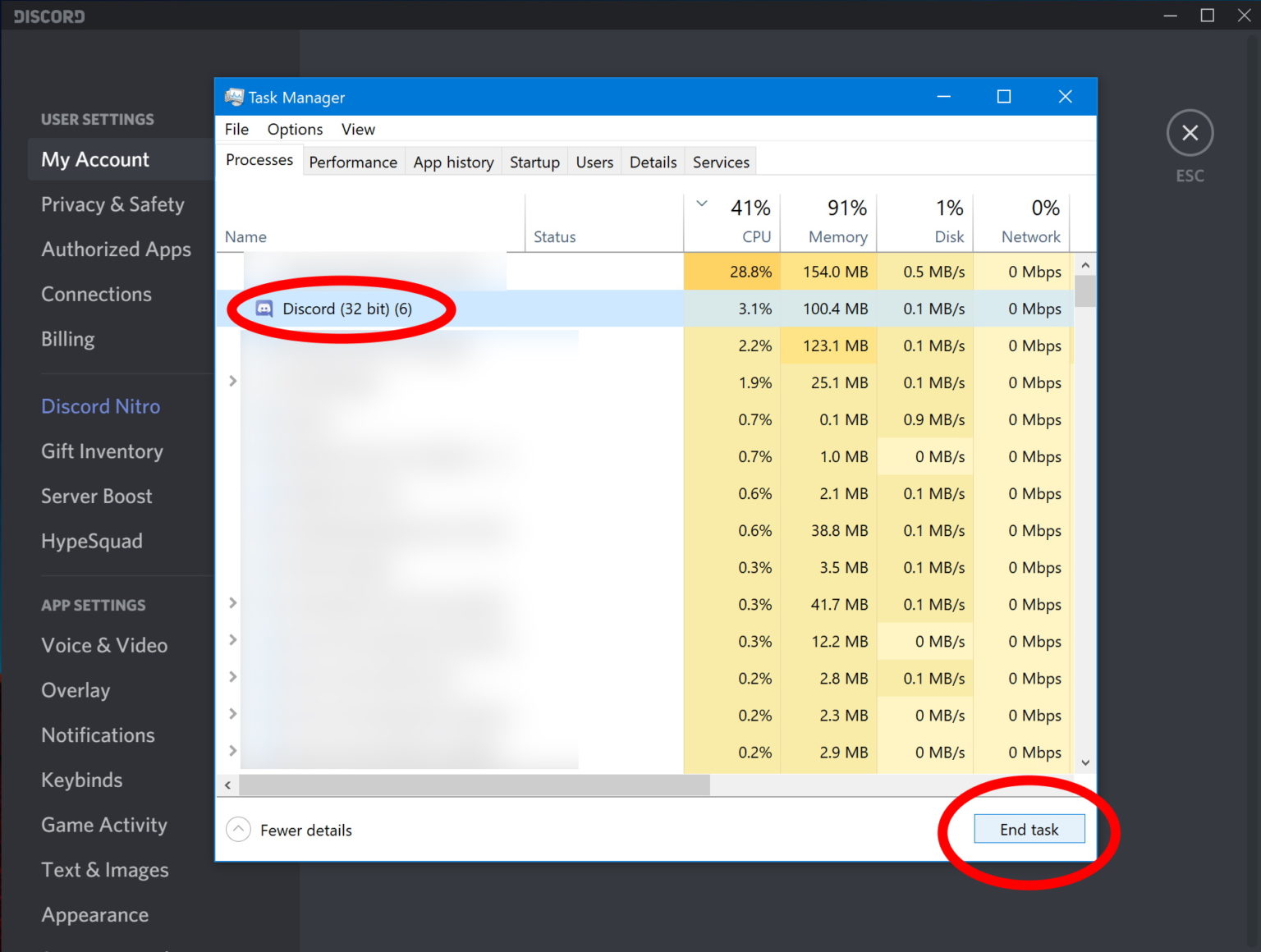Switch to the Performance tab
This screenshot has height=952, width=1261.
coord(353,162)
